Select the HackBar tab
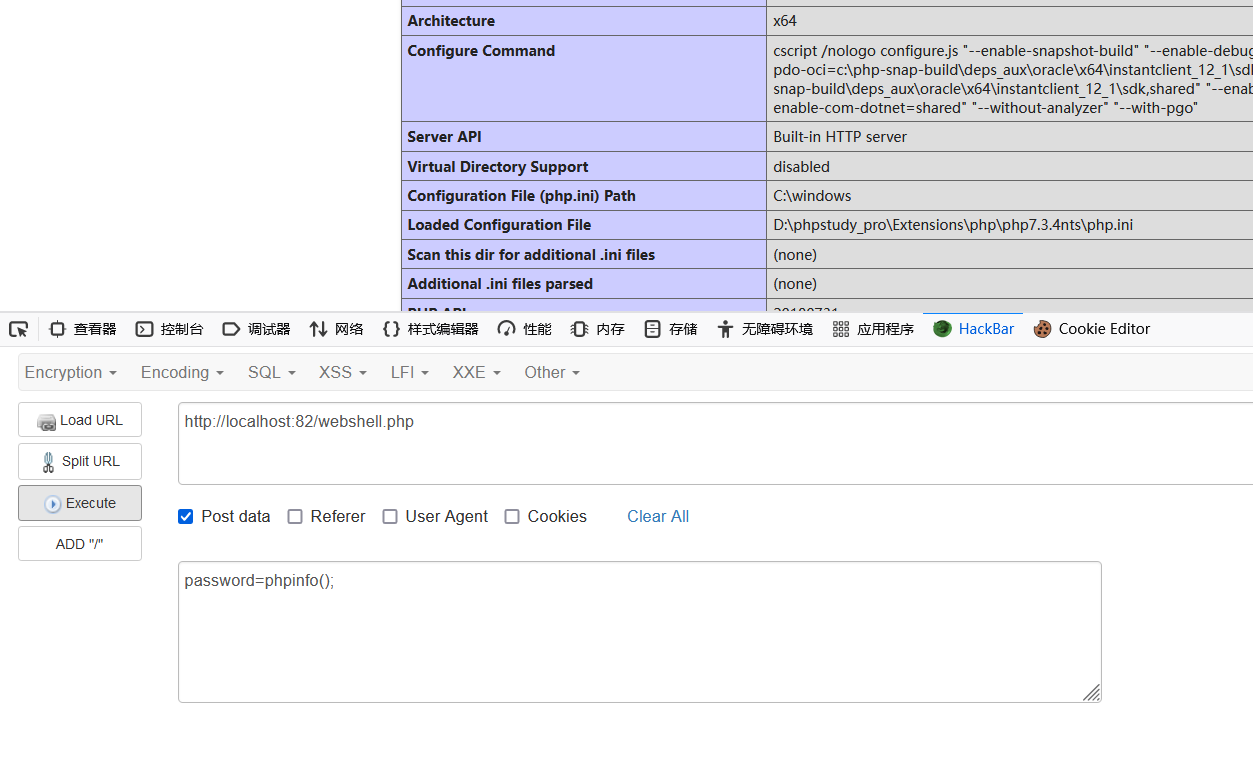The width and height of the screenshot is (1253, 761). click(x=974, y=329)
